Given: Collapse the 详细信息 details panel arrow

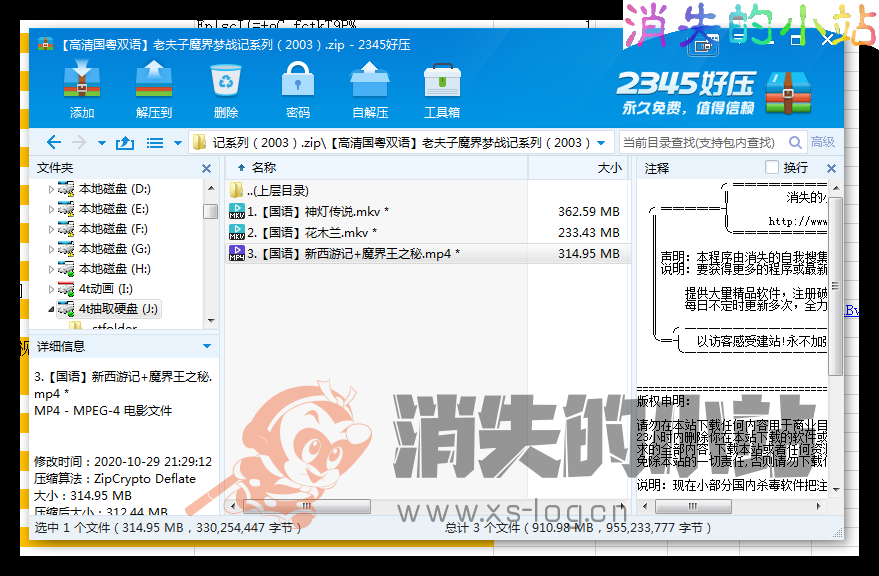Looking at the screenshot, I should pyautogui.click(x=206, y=346).
